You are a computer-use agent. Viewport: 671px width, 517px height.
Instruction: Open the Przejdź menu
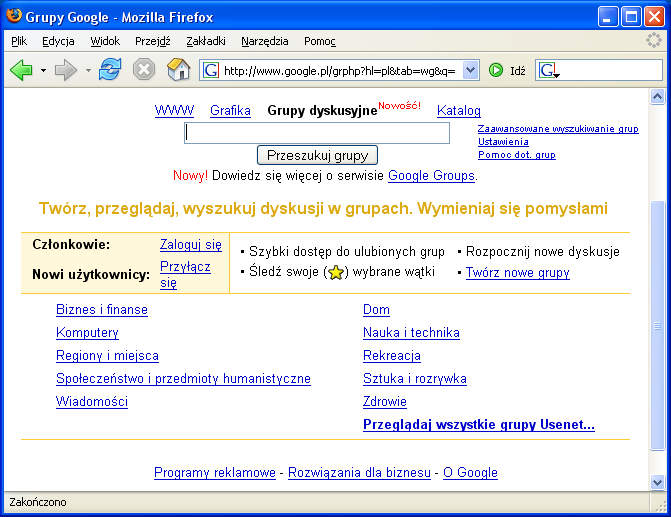pyautogui.click(x=153, y=41)
